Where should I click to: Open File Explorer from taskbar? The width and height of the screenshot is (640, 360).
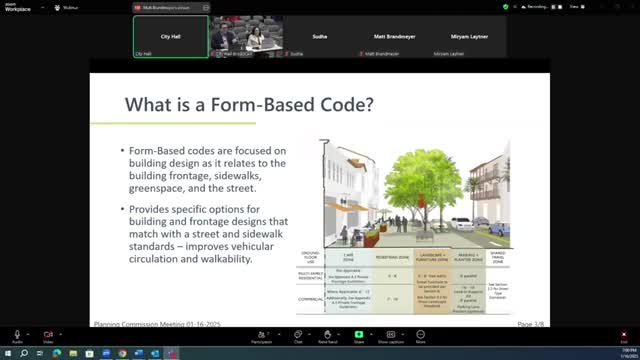tap(73, 353)
